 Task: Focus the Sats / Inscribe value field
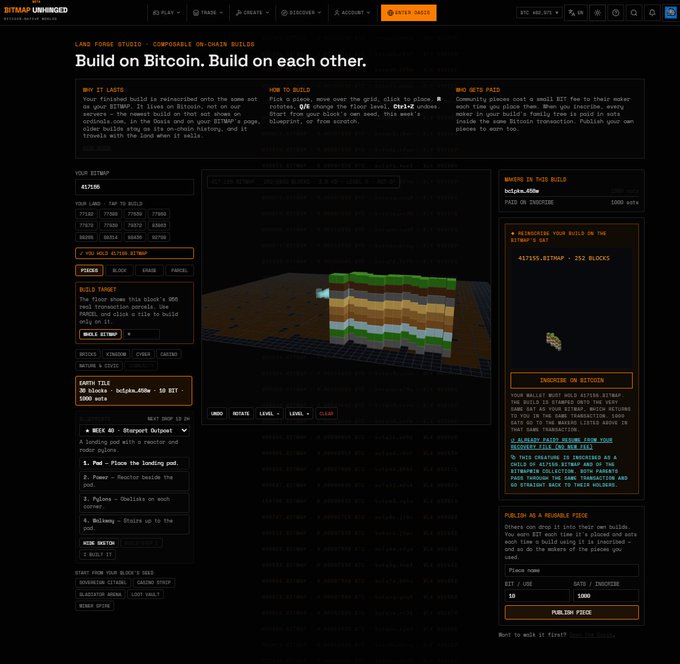pyautogui.click(x=606, y=596)
